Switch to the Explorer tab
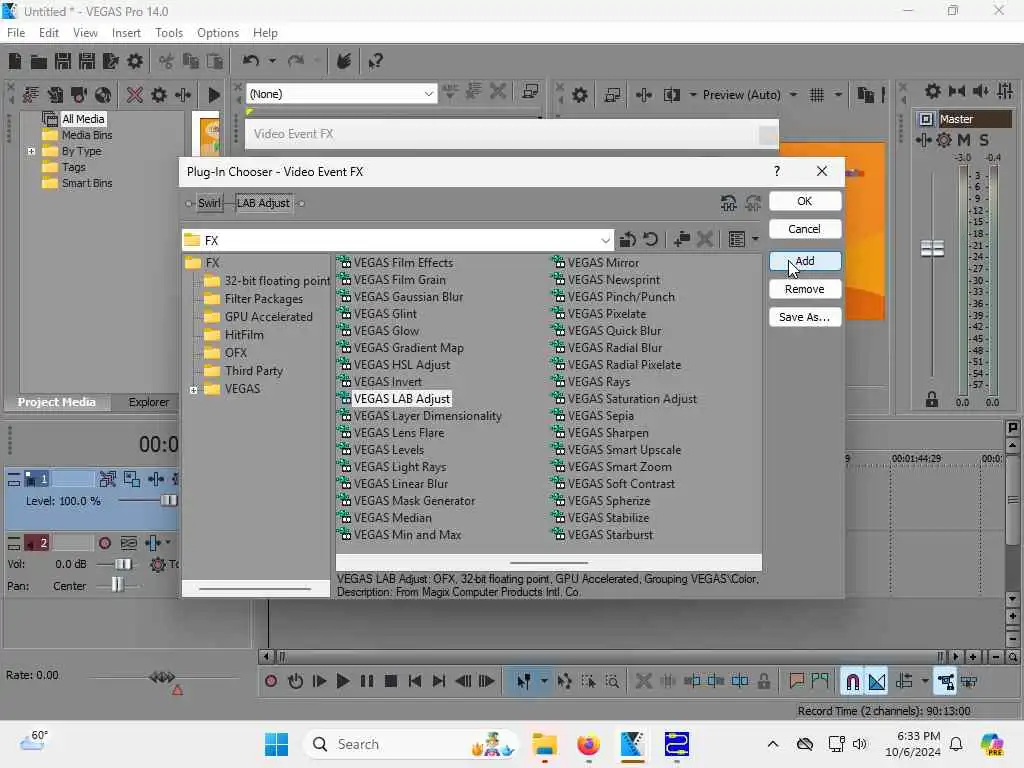The height and width of the screenshot is (768, 1024). pyautogui.click(x=148, y=402)
